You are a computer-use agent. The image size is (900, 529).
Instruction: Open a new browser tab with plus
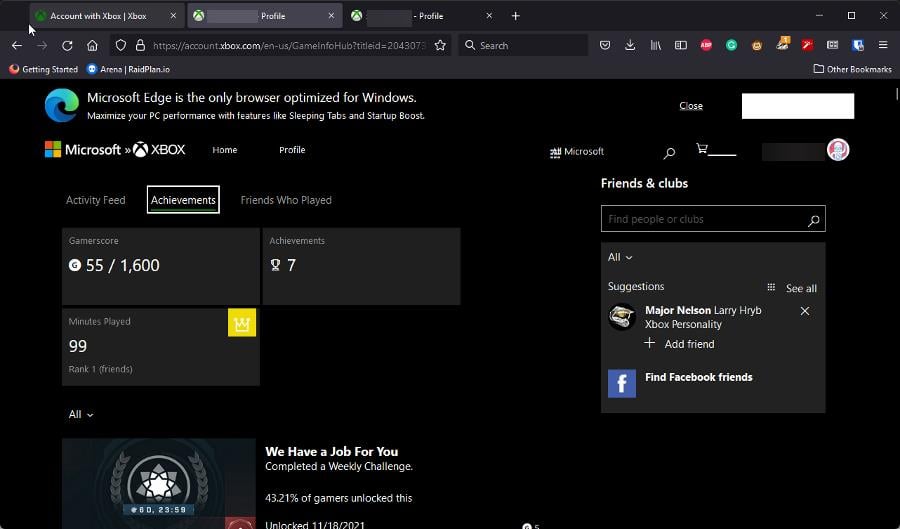click(x=515, y=16)
